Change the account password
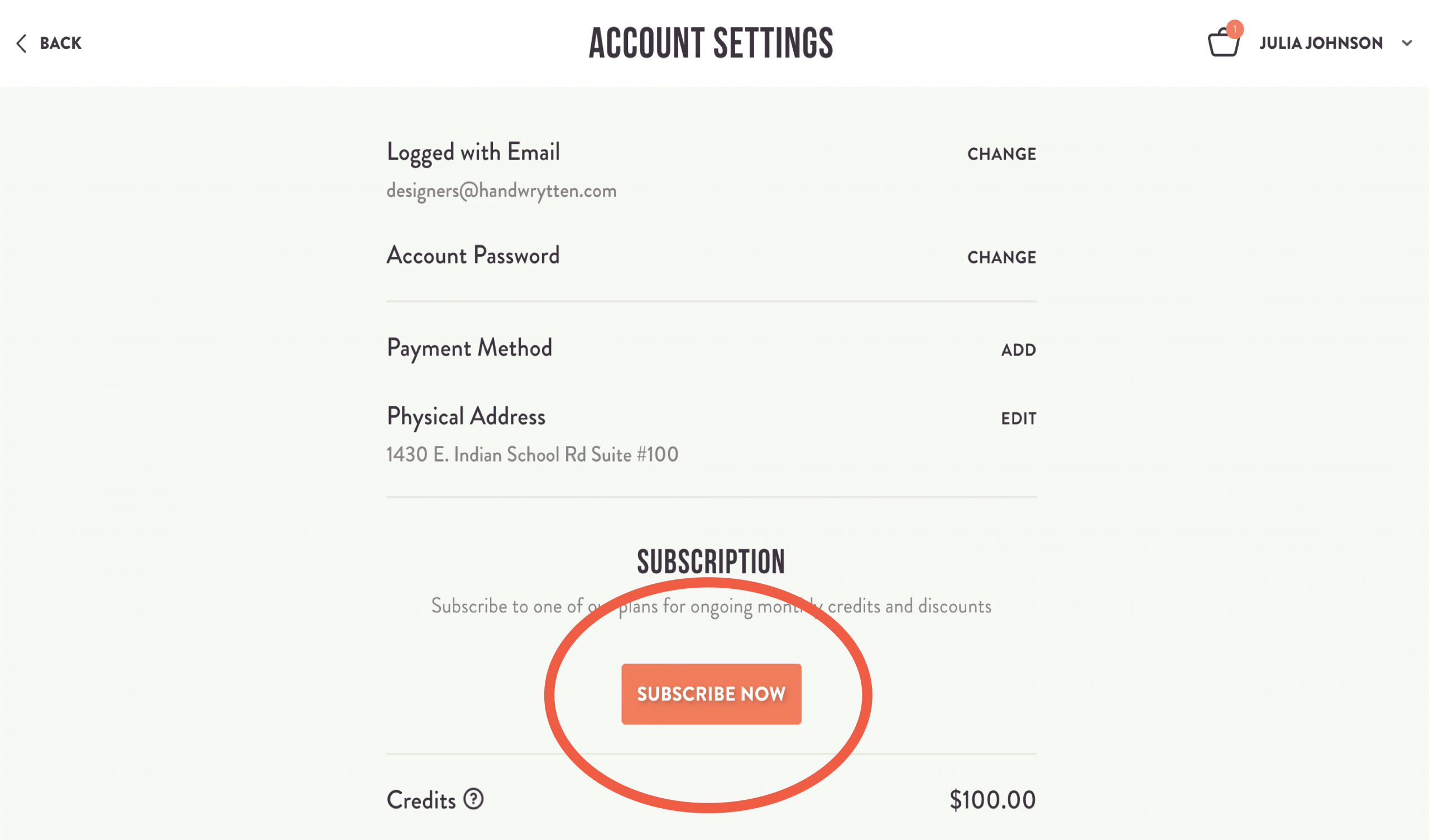The image size is (1429, 840). [1001, 257]
